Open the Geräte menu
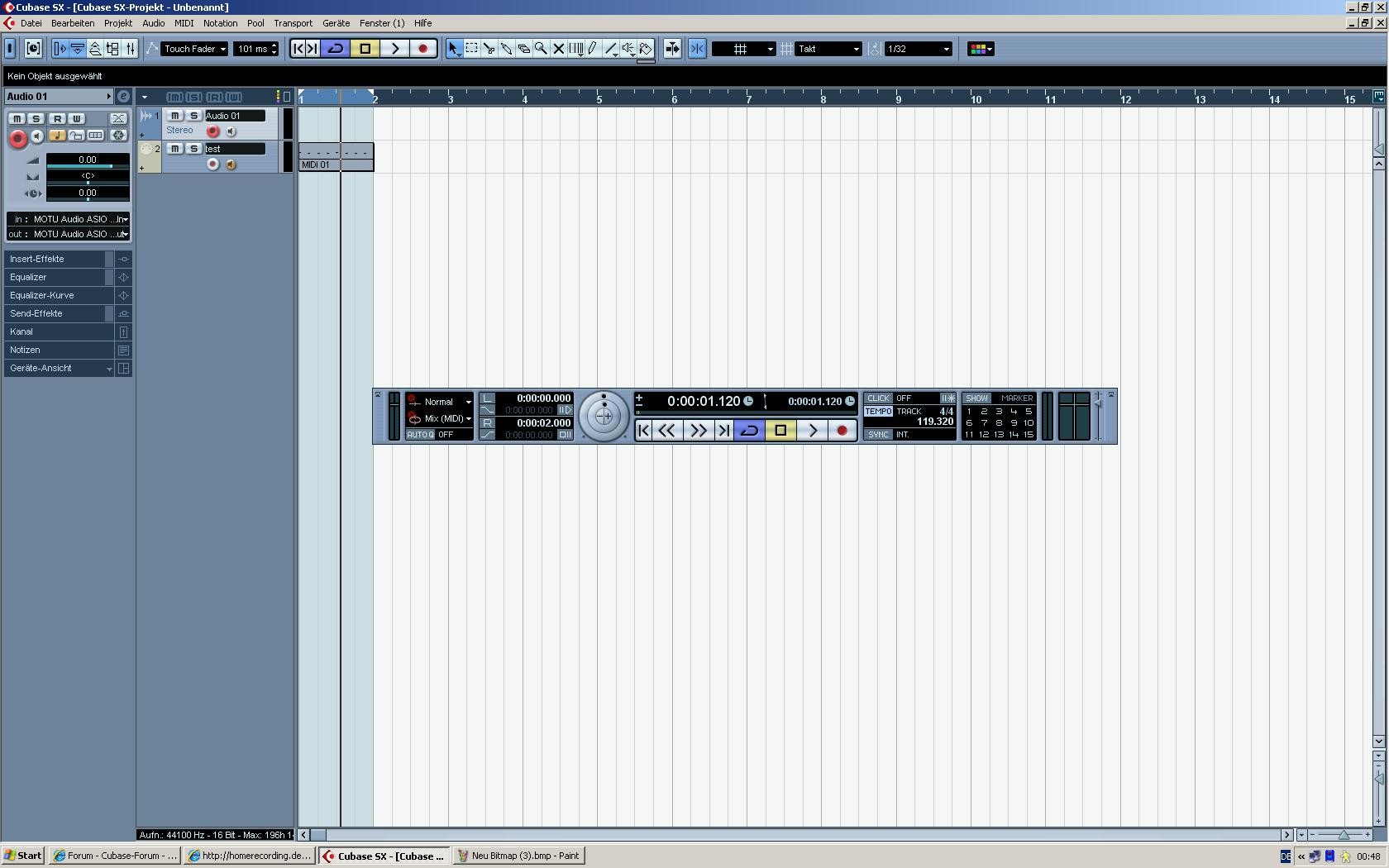The width and height of the screenshot is (1389, 868). pyautogui.click(x=336, y=23)
